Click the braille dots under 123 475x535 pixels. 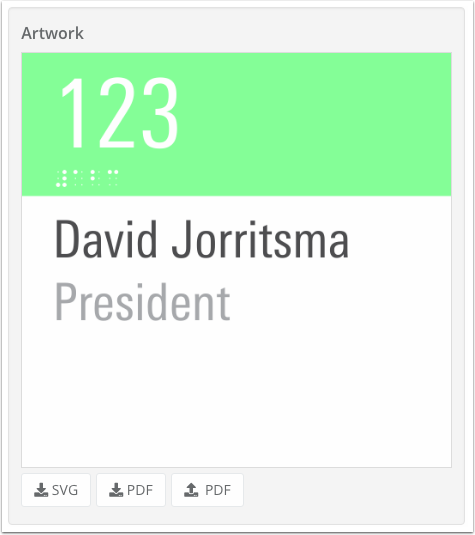pyautogui.click(x=87, y=178)
